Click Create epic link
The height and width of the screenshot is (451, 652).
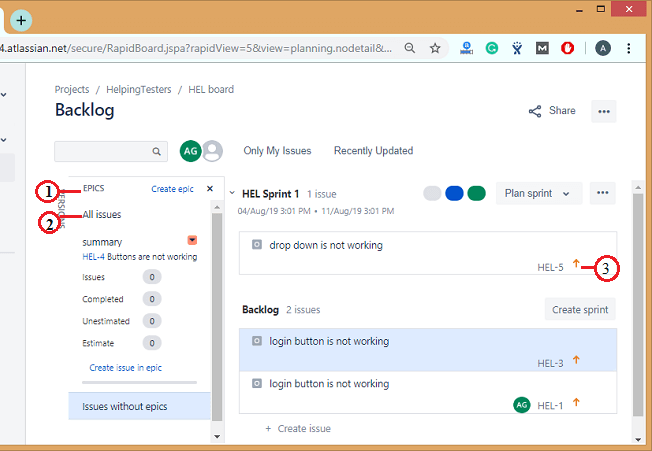click(172, 189)
